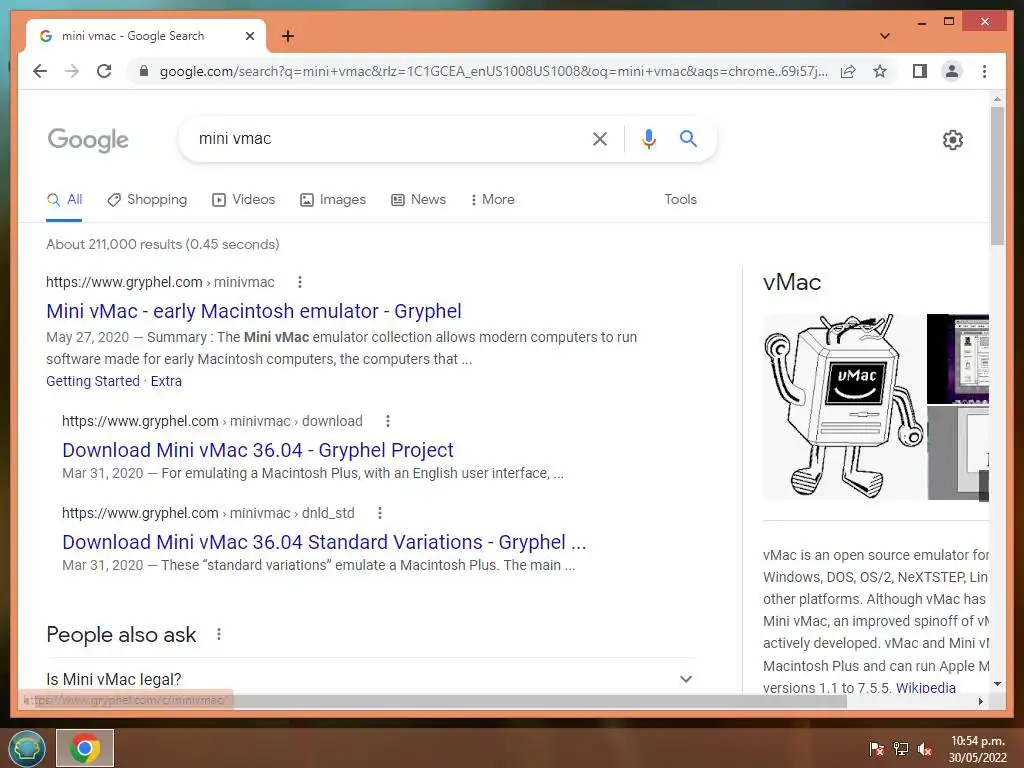1024x768 pixels.
Task: Click Chrome icon in the taskbar
Action: coord(85,748)
